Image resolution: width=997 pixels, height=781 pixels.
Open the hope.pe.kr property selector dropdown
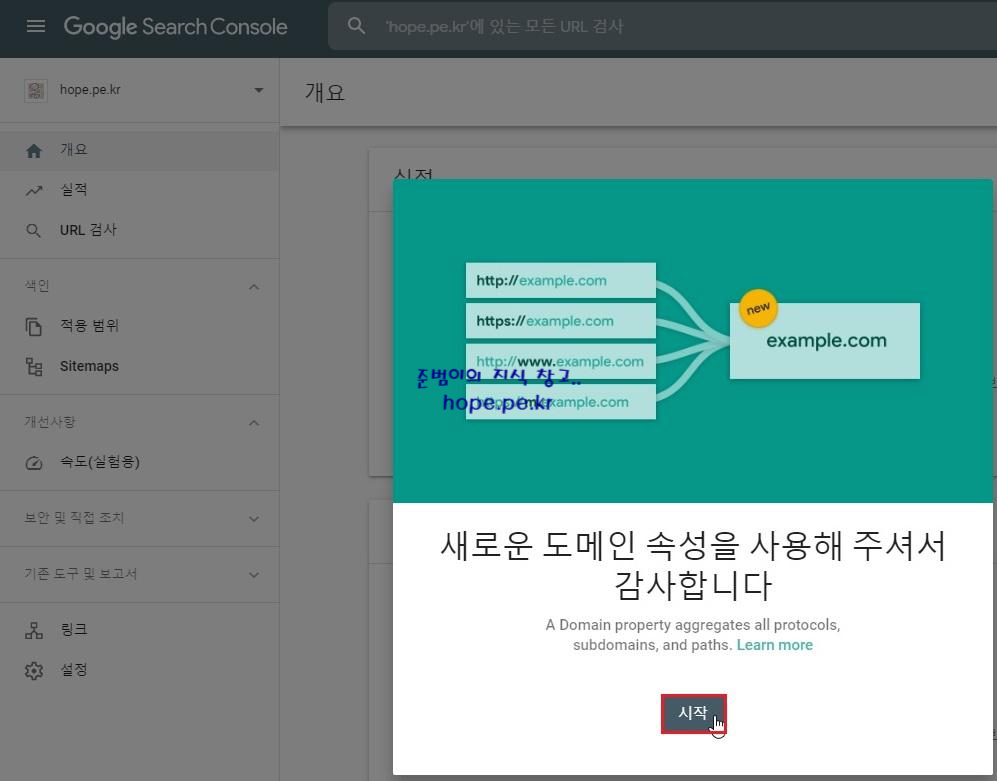259,90
